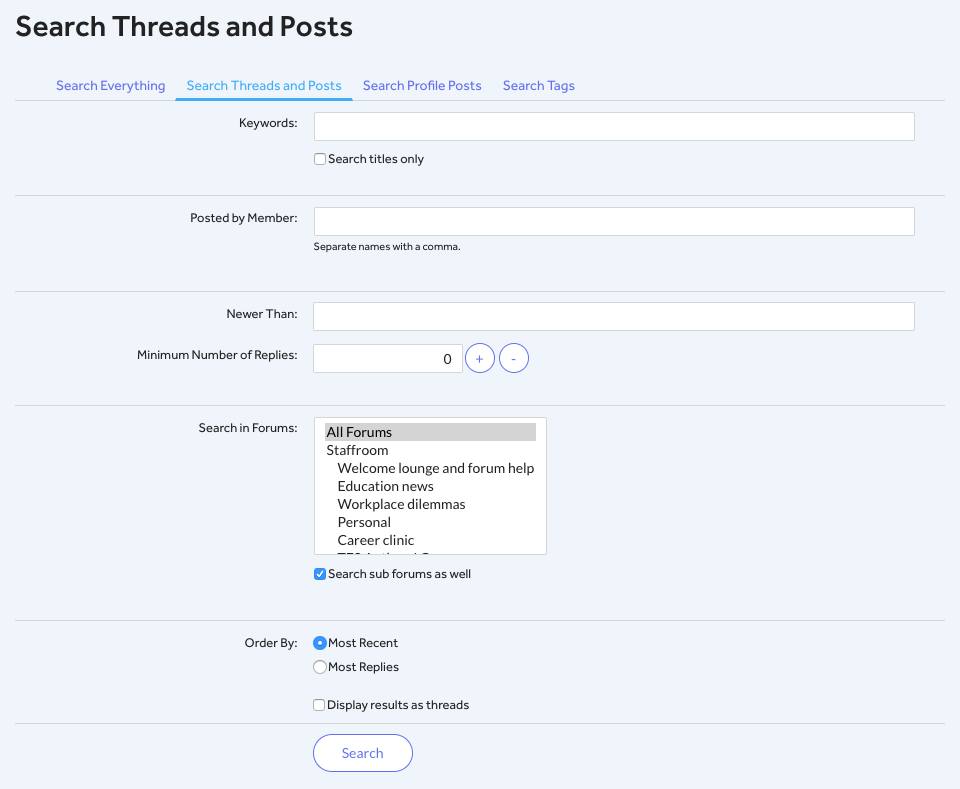This screenshot has height=789, width=960.
Task: Select Workplace dilemmas forum
Action: click(430, 504)
